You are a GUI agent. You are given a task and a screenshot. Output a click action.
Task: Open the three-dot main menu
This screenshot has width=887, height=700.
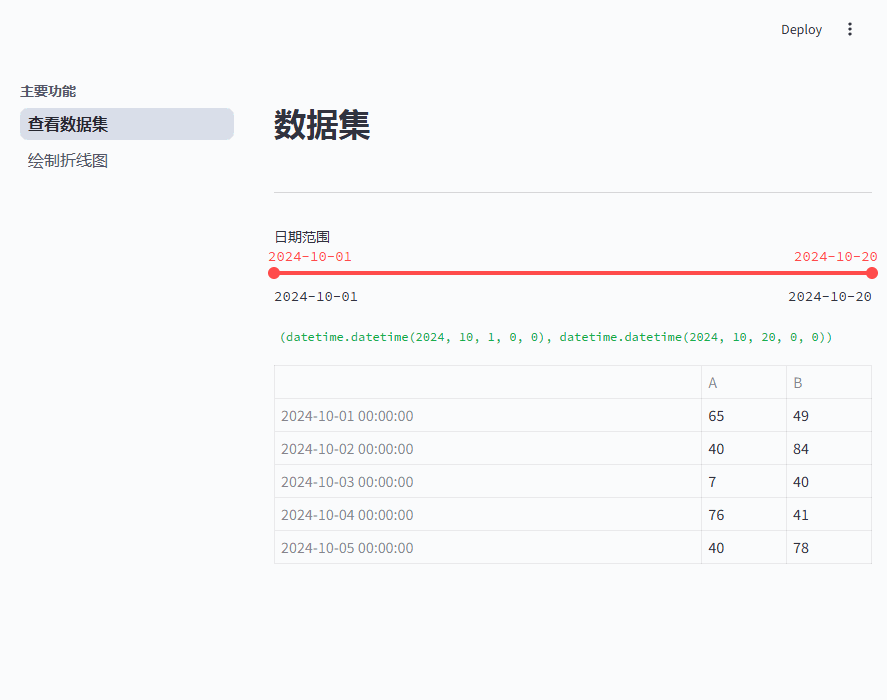point(850,29)
